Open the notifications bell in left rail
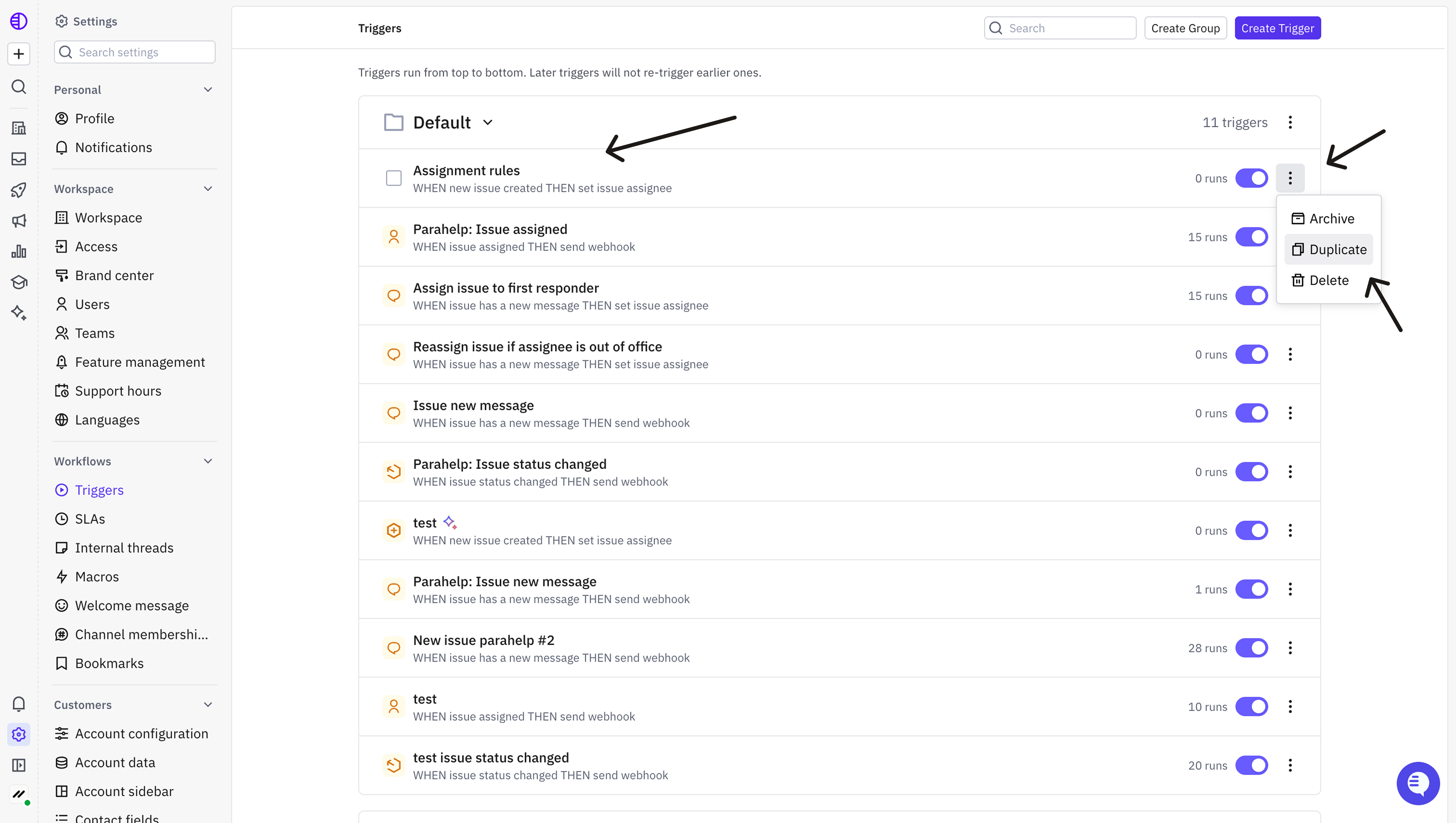 click(x=19, y=704)
